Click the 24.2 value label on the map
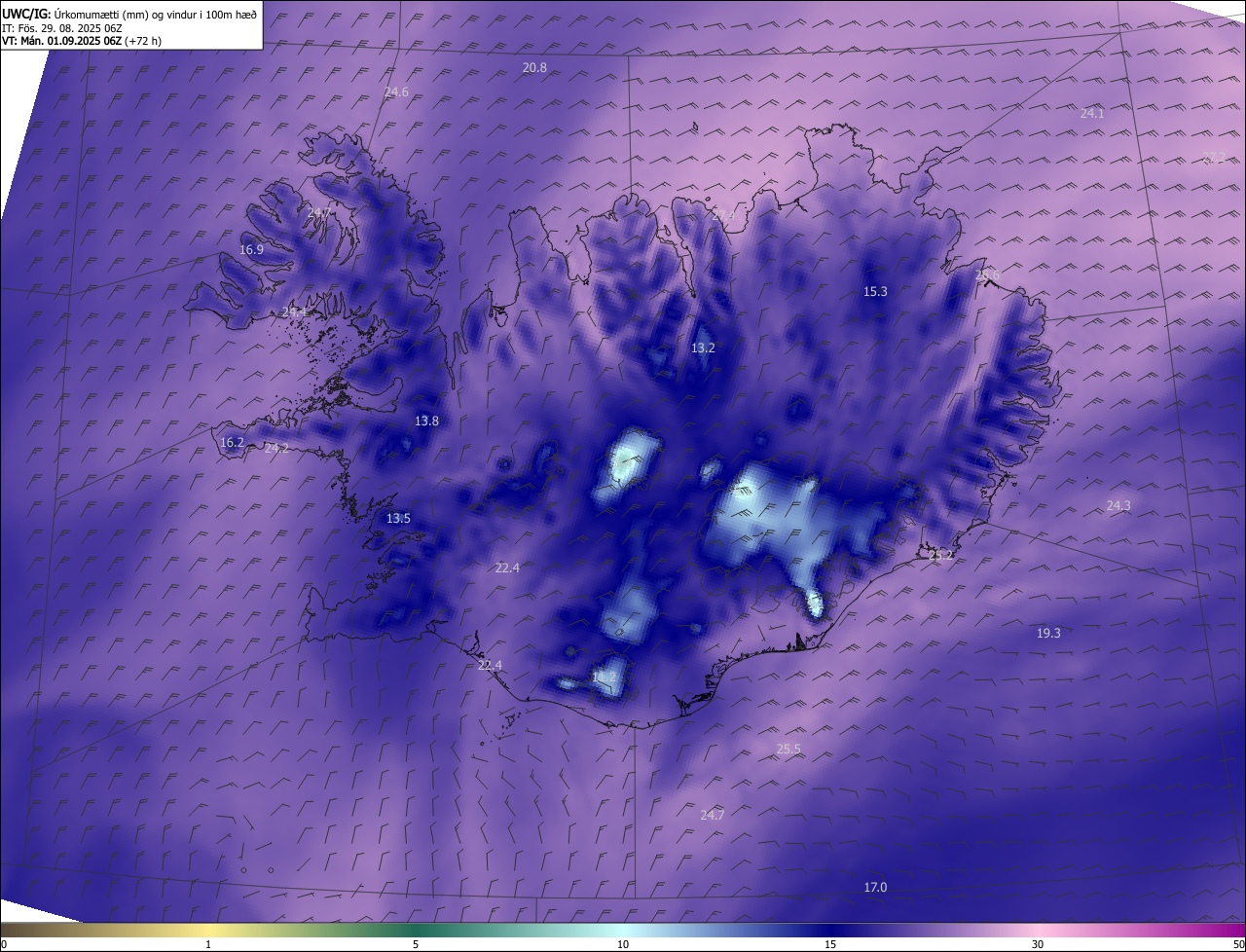Image resolution: width=1246 pixels, height=952 pixels. point(276,449)
